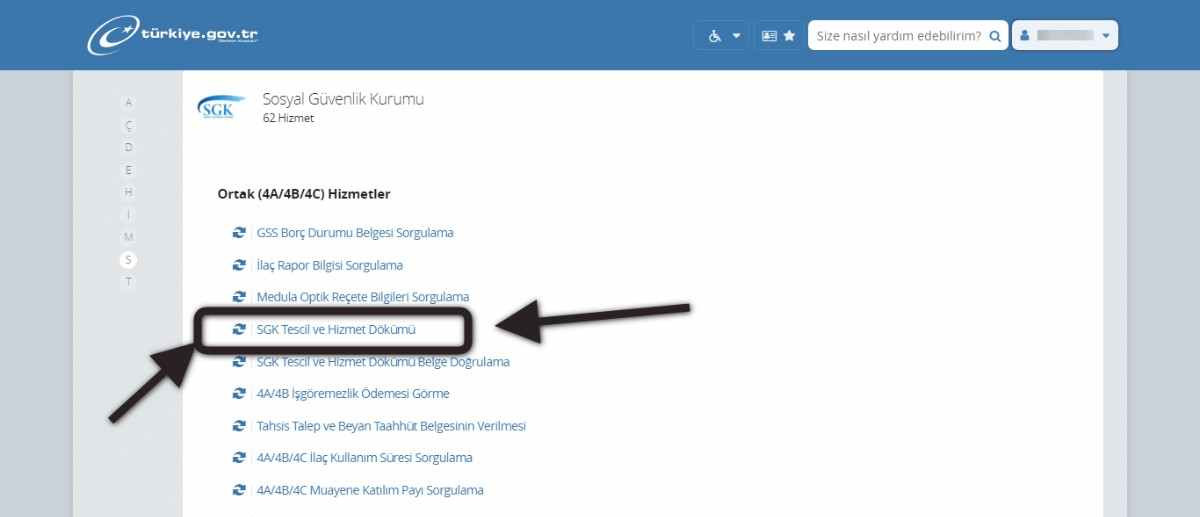Click service icon beside İşgöremezlik Ödemesi Görme
The image size is (1200, 517).
click(239, 393)
